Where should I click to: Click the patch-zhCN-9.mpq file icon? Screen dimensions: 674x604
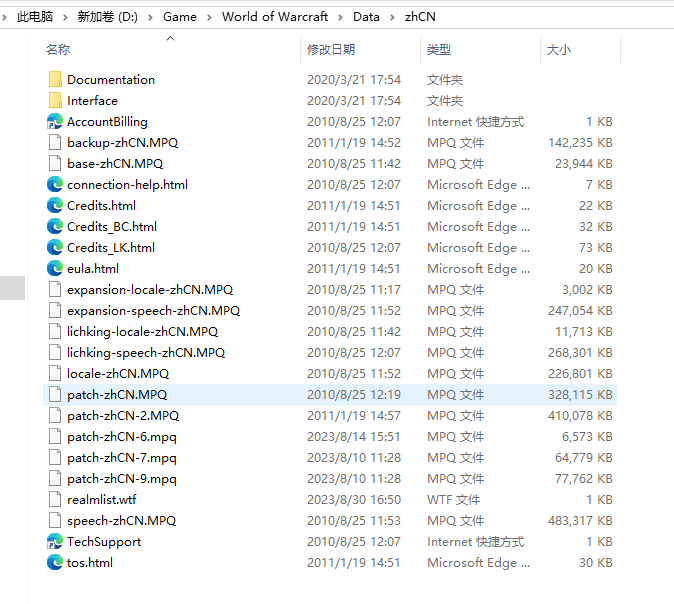[55, 478]
